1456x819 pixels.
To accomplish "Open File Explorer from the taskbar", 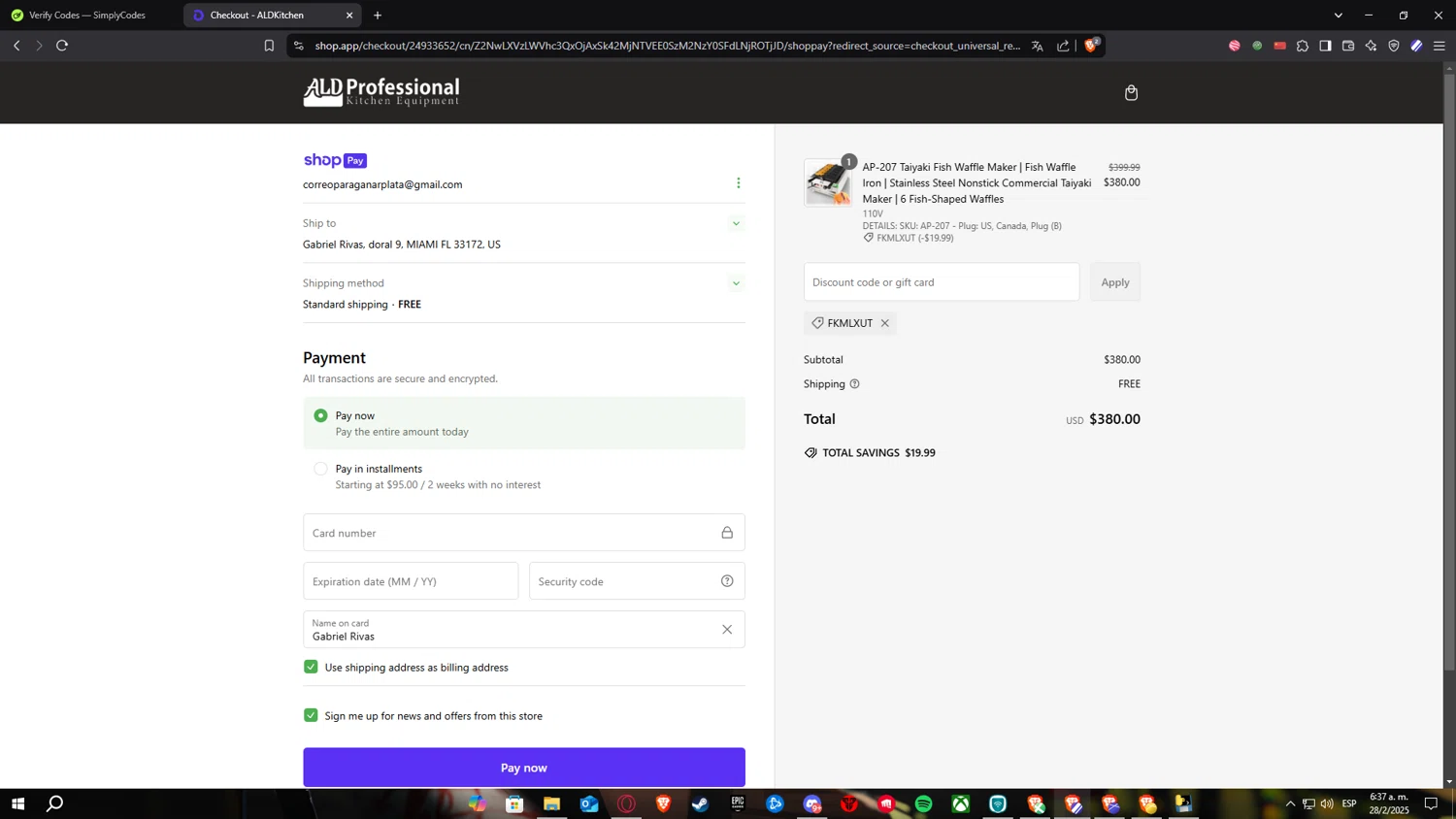I will [x=551, y=803].
